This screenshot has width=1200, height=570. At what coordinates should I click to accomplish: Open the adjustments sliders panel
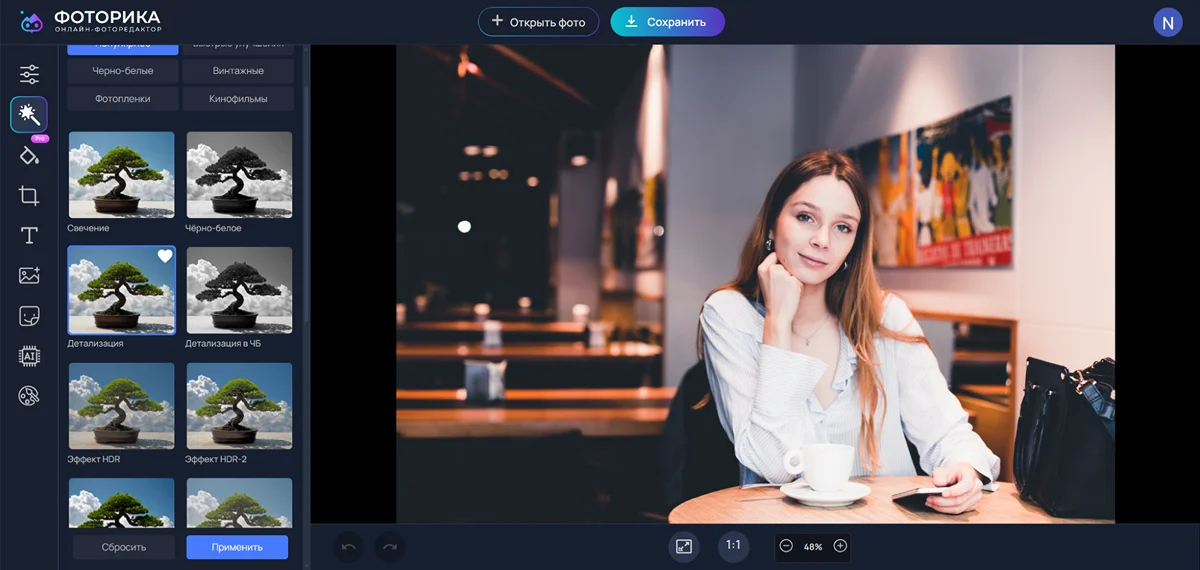[x=29, y=74]
